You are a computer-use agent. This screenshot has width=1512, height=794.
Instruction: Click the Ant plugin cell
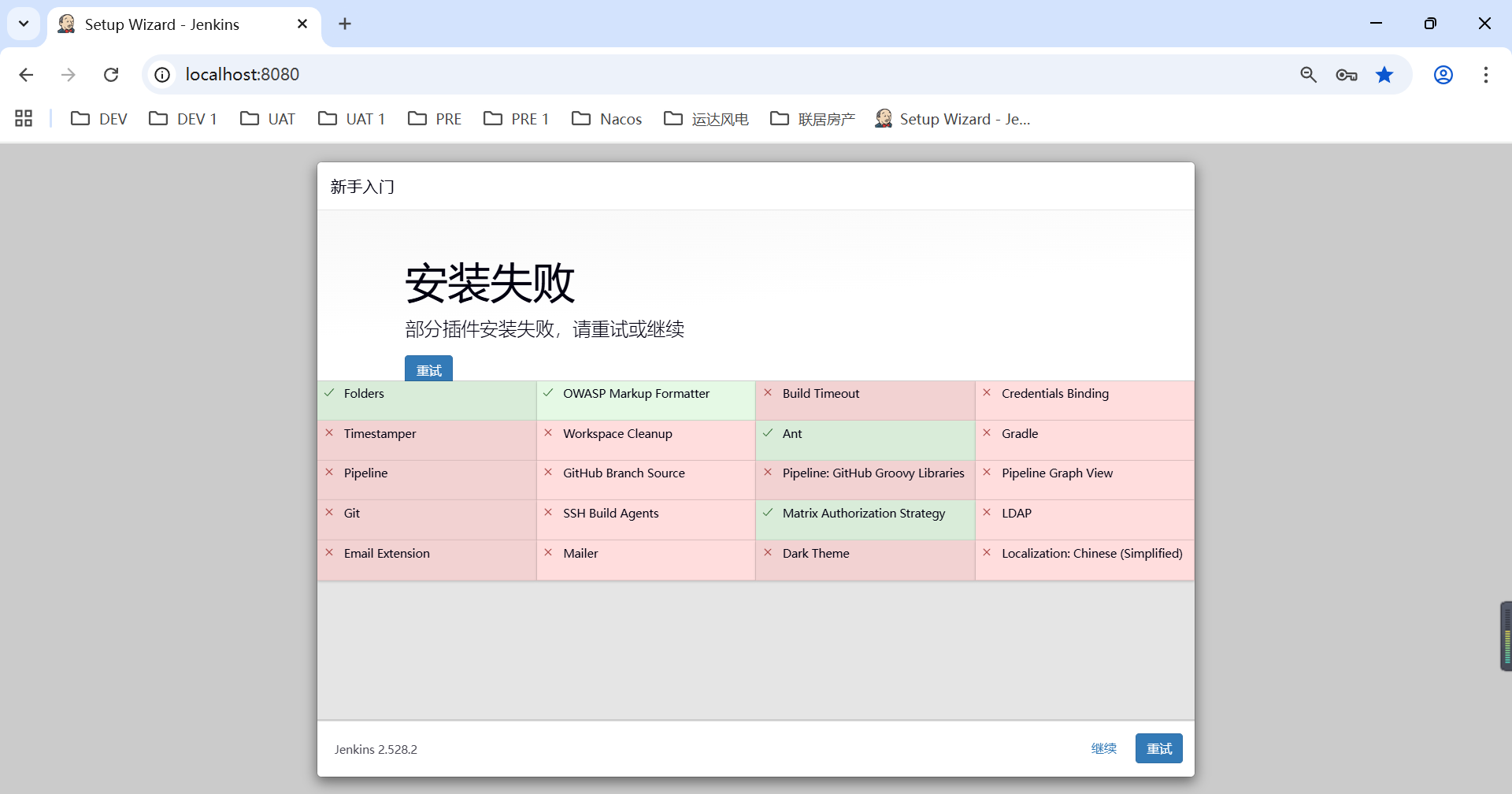click(x=865, y=440)
